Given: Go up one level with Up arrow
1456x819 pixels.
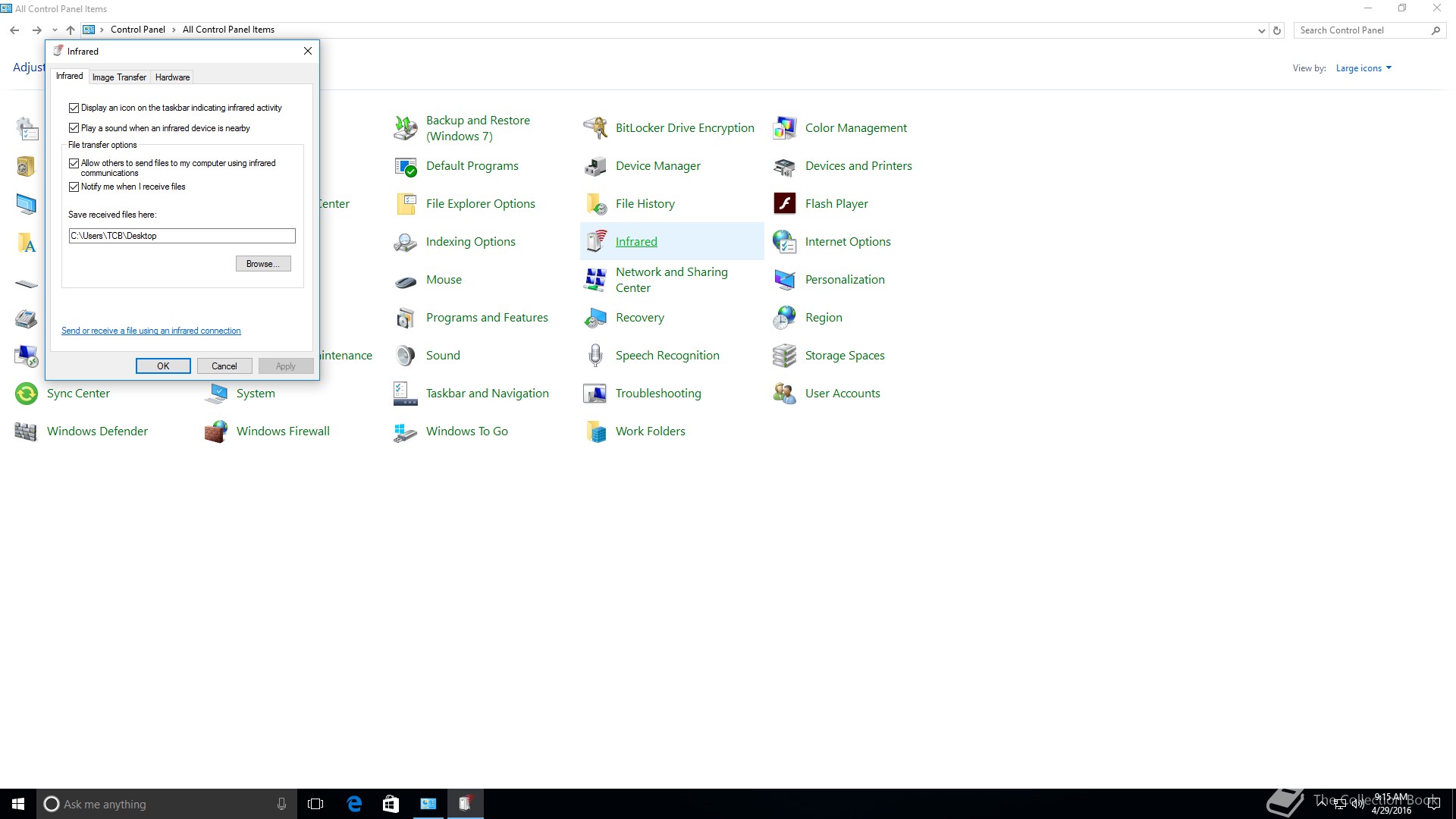Looking at the screenshot, I should pos(71,30).
